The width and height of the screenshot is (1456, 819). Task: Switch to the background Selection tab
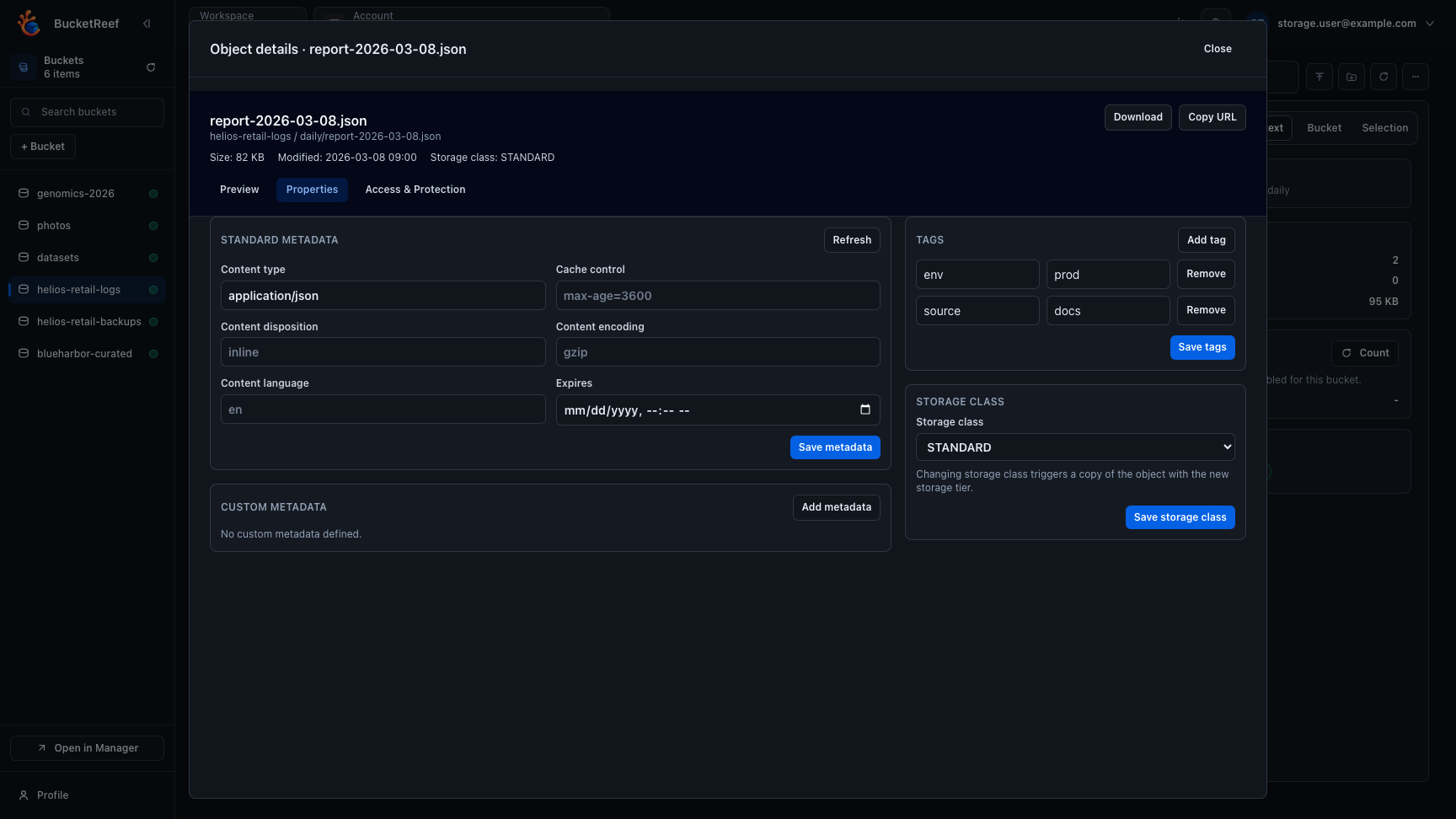coord(1385,128)
